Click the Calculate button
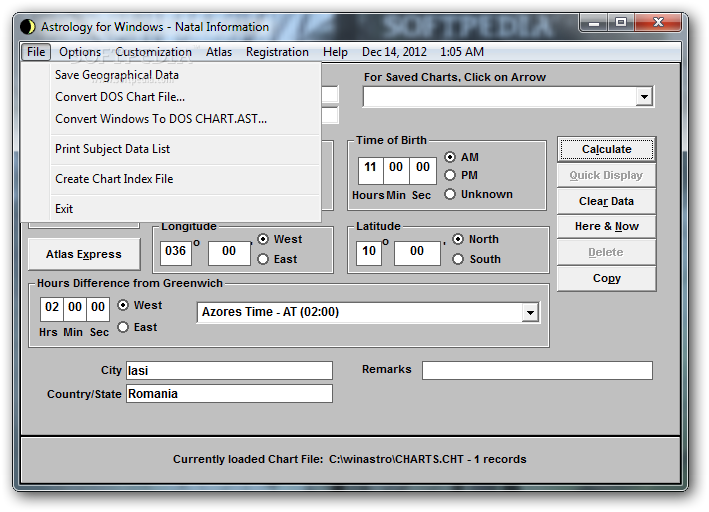Screen dimensions: 709x512 click(x=606, y=150)
